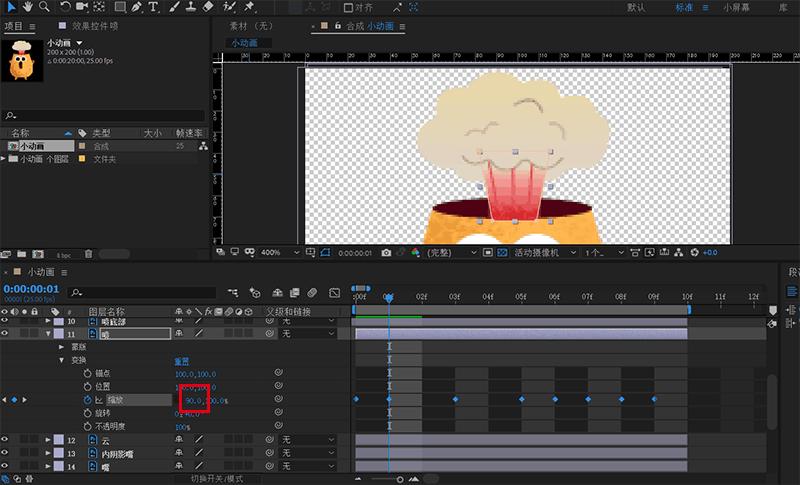Collapse the 变换 transform group
Screen dimensions: 800x485
tap(62, 360)
